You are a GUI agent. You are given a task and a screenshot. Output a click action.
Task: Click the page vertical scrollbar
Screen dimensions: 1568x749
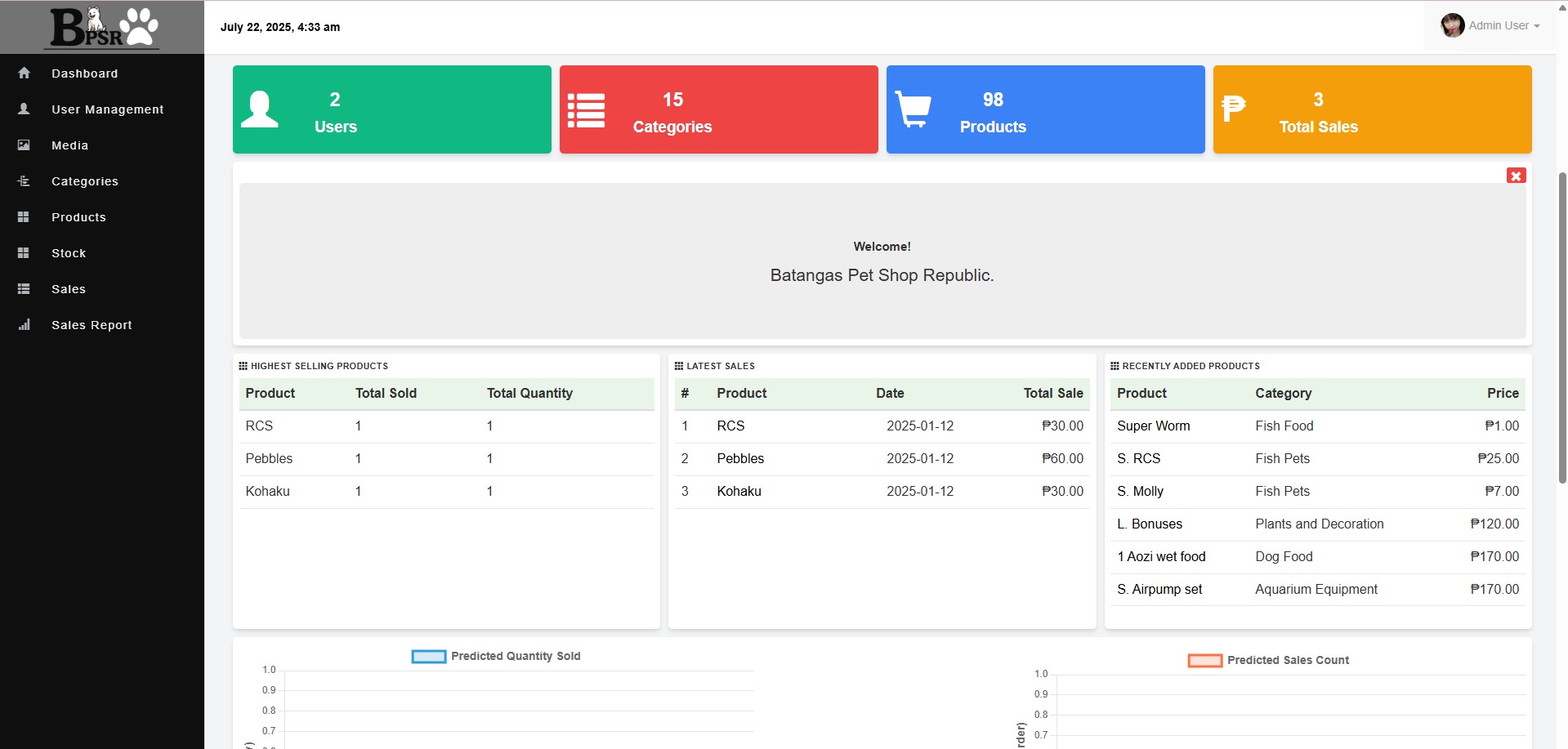(1562, 327)
